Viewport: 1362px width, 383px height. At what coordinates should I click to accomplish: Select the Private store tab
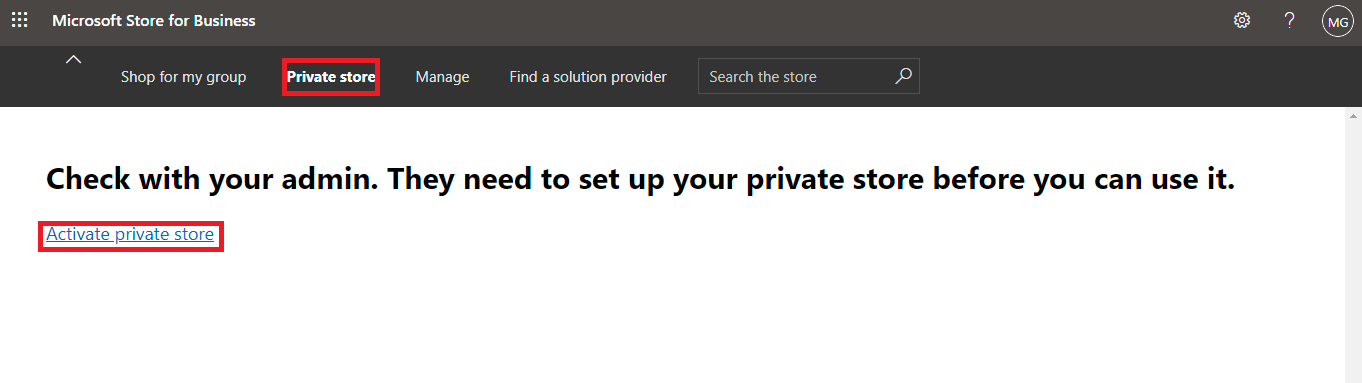click(x=331, y=77)
